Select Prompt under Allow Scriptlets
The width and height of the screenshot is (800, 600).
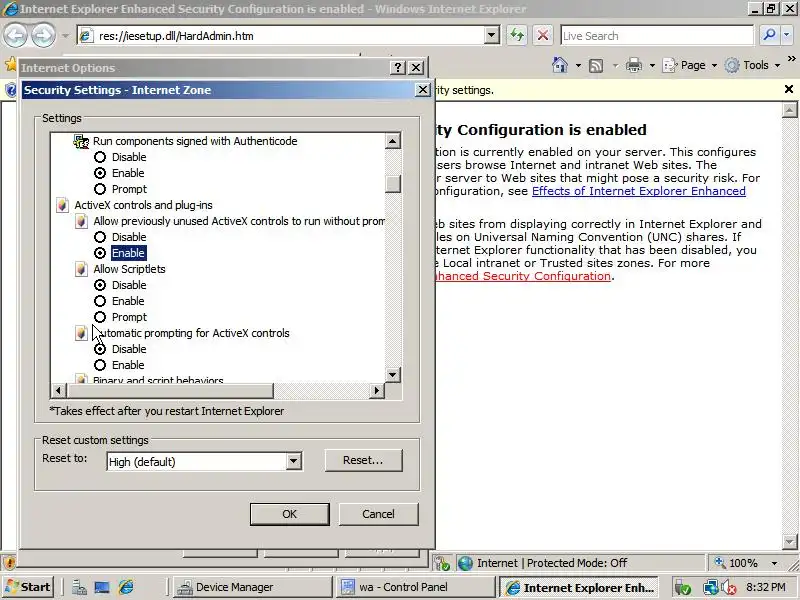[x=100, y=317]
